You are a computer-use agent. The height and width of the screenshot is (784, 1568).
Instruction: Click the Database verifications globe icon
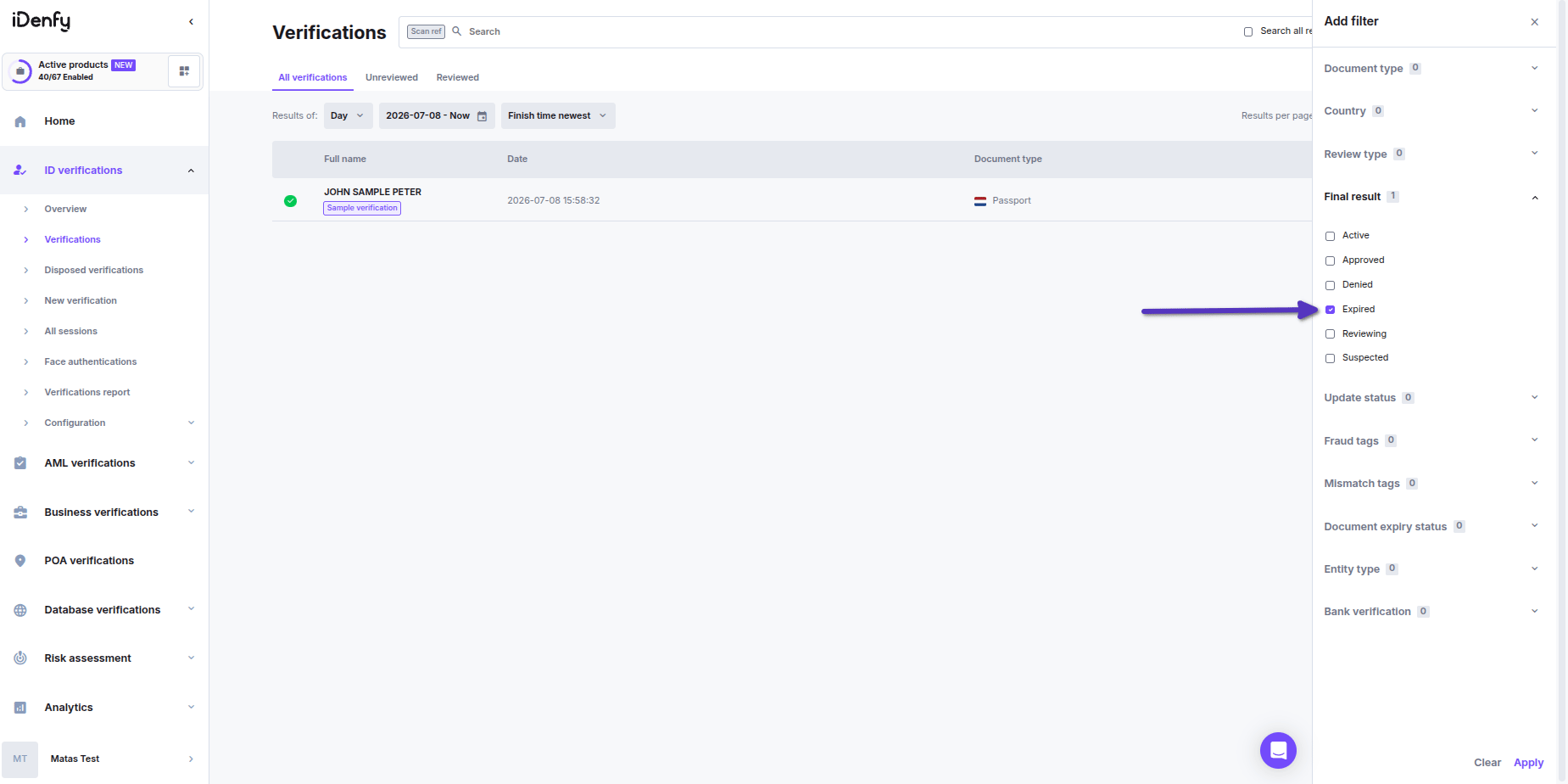pyautogui.click(x=20, y=610)
